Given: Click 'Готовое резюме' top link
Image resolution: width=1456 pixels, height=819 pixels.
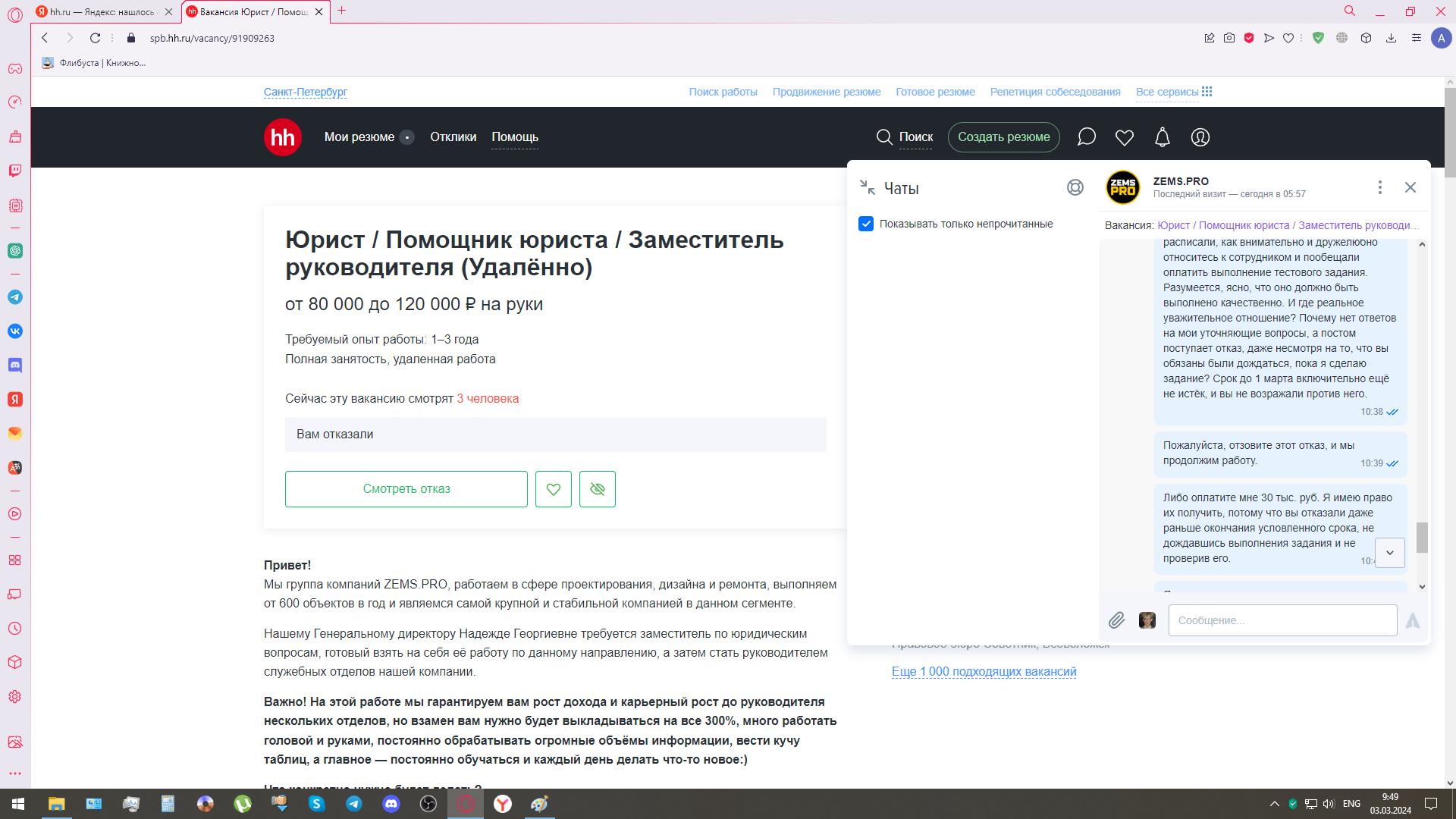Looking at the screenshot, I should click(x=936, y=92).
